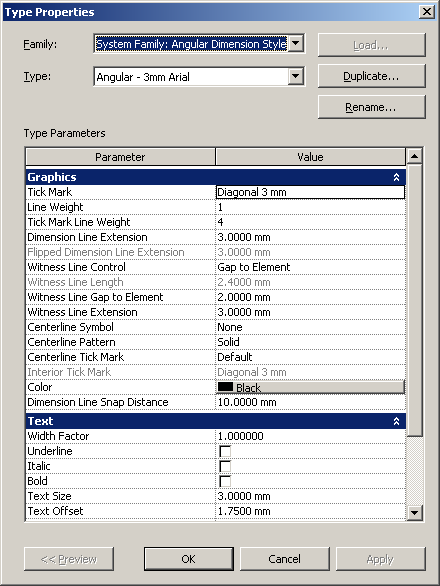Edit the Dimension Line Extension value
440x586 pixels.
click(x=310, y=237)
